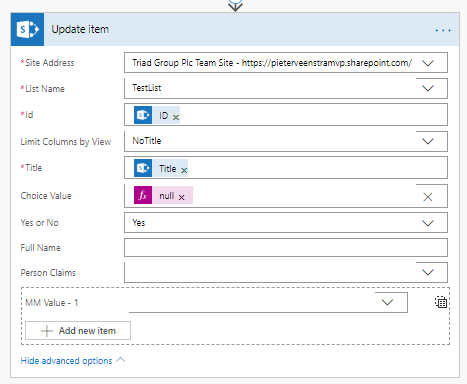
Task: Open the Limit Columns by View dropdown
Action: pyautogui.click(x=428, y=141)
